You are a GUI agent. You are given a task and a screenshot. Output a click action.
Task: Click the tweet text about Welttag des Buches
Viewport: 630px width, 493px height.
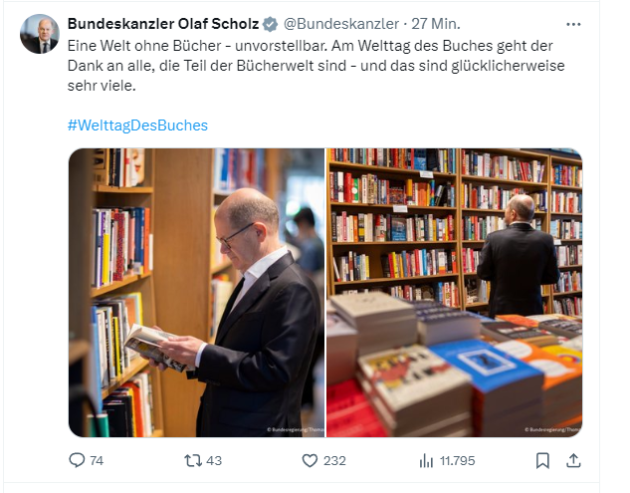[x=316, y=65]
